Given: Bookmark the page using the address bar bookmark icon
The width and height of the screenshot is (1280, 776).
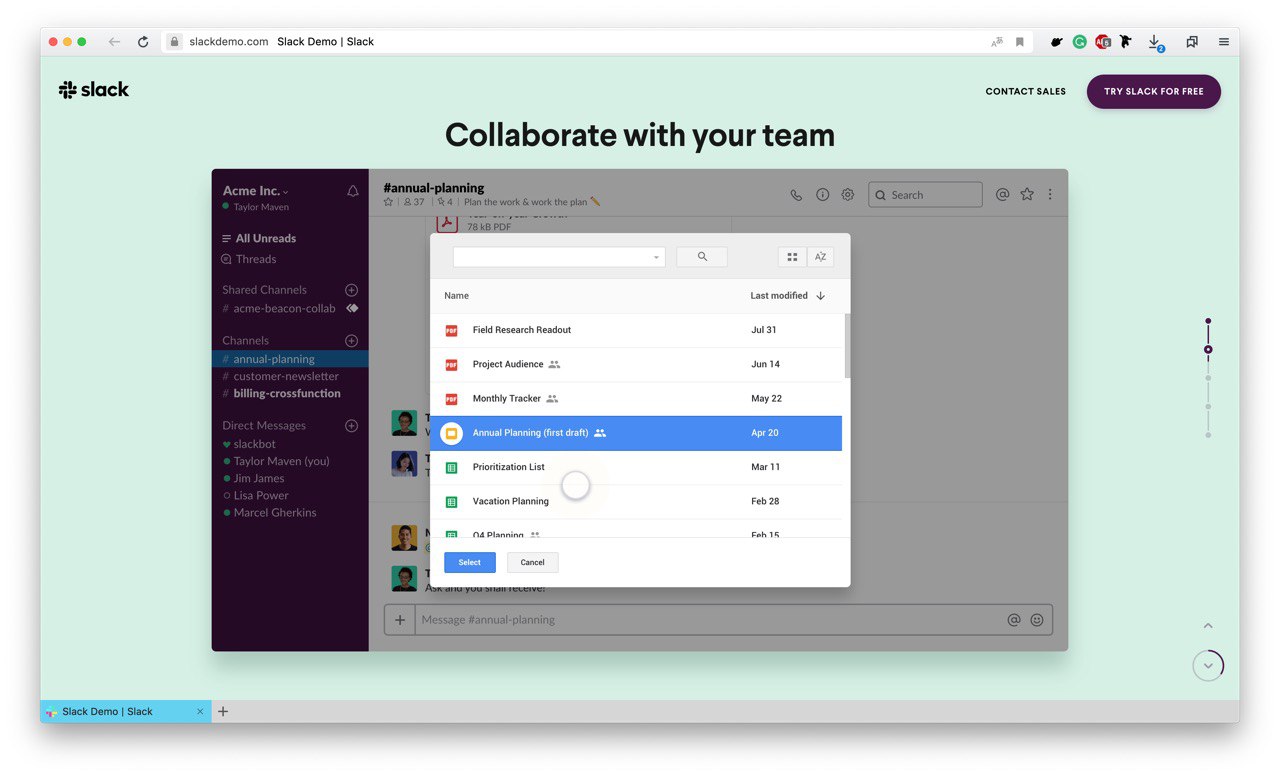Looking at the screenshot, I should tap(1020, 42).
